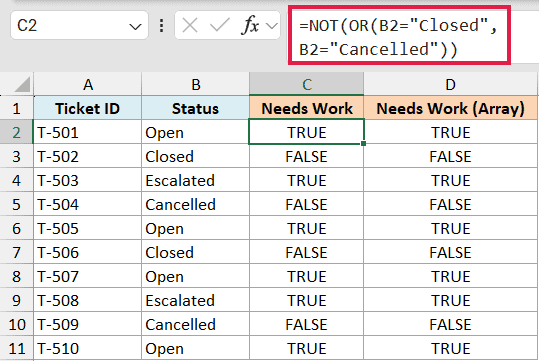This screenshot has width=539, height=361.
Task: Select row 5 header
Action: pos(16,205)
